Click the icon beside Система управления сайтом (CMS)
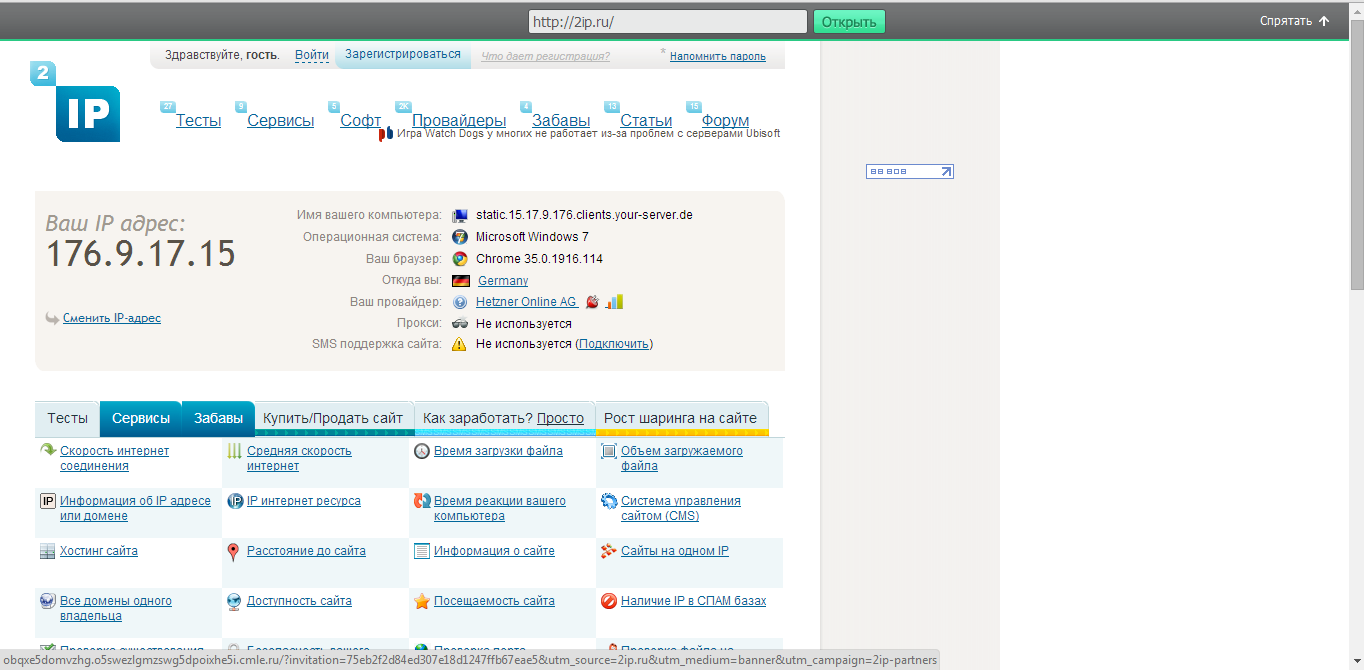This screenshot has height=670, width=1364. [608, 501]
